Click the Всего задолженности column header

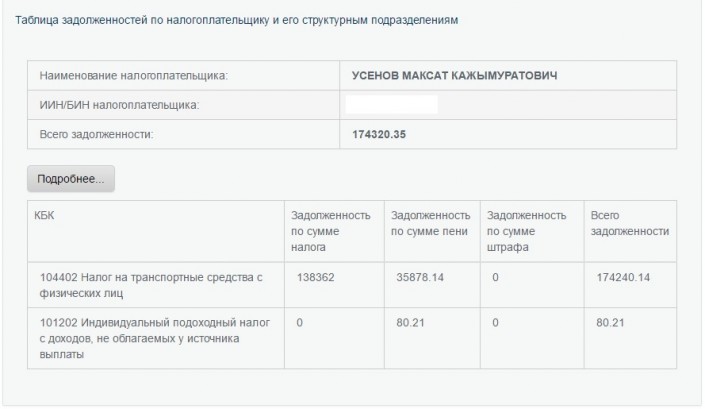(629, 223)
